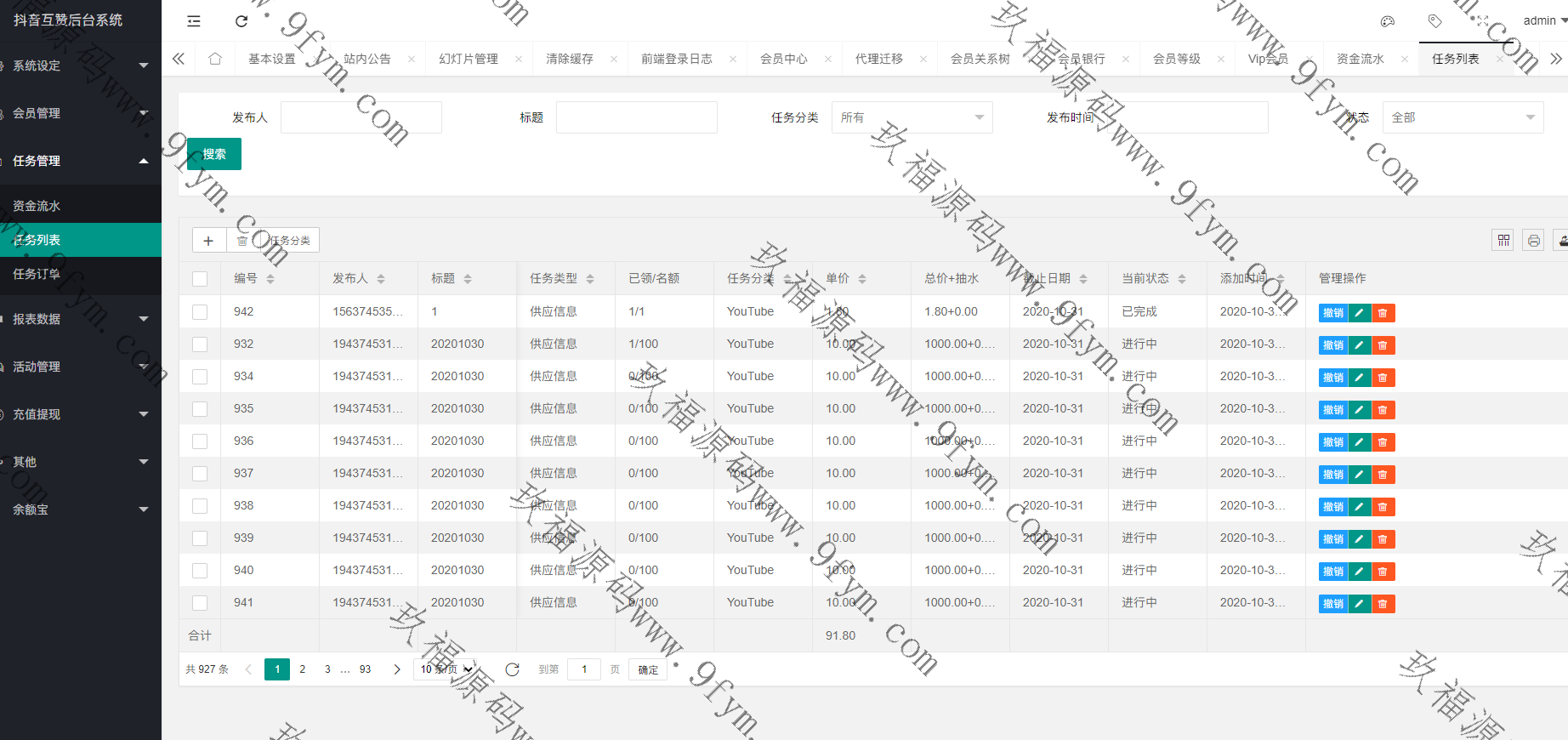Select checkbox for row 934
Viewport: 1568px width, 740px height.
click(200, 377)
